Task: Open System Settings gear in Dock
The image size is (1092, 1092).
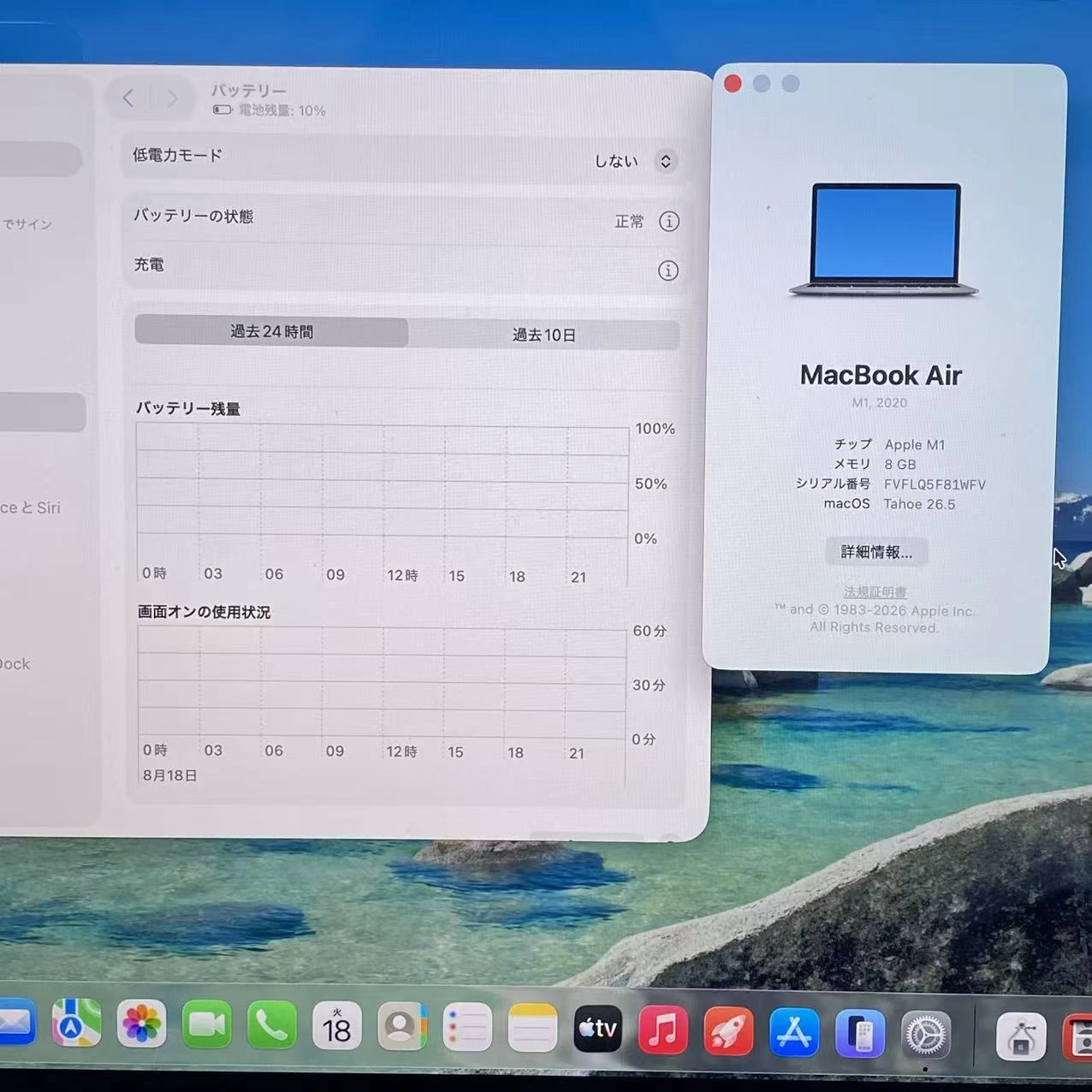Action: tap(926, 1036)
